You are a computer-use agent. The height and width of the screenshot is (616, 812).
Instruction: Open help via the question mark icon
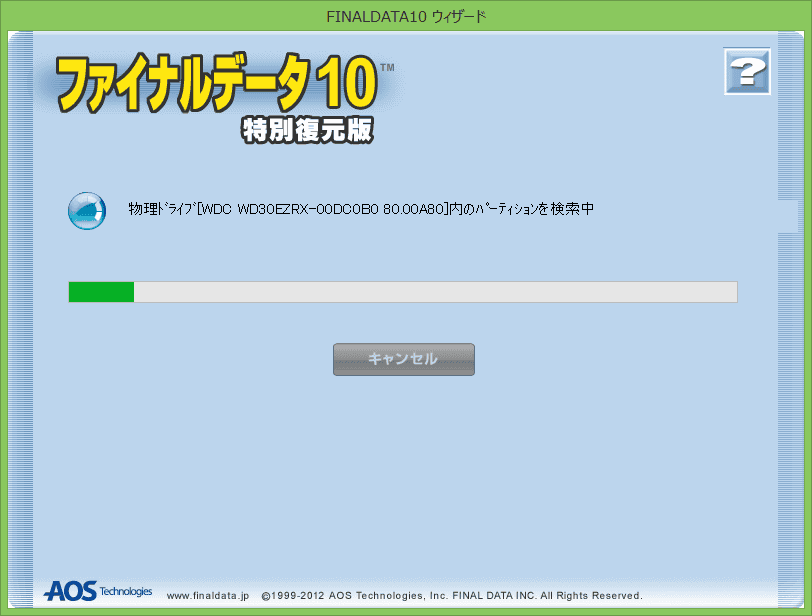pos(747,71)
